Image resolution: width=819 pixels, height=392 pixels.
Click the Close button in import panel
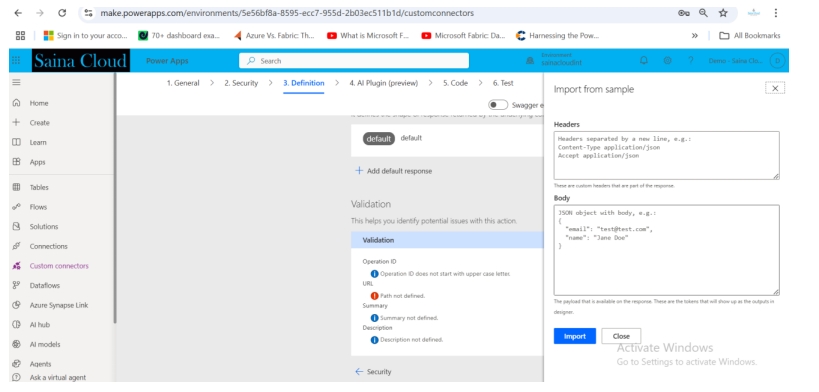coord(621,336)
